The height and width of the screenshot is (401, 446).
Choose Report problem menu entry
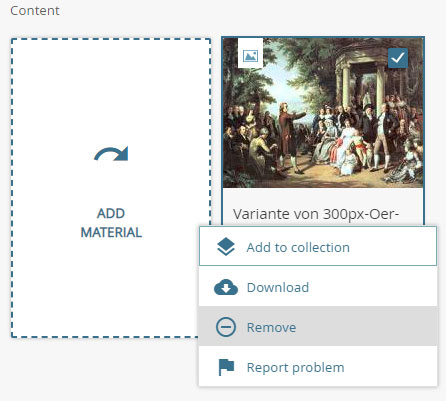tap(318, 366)
